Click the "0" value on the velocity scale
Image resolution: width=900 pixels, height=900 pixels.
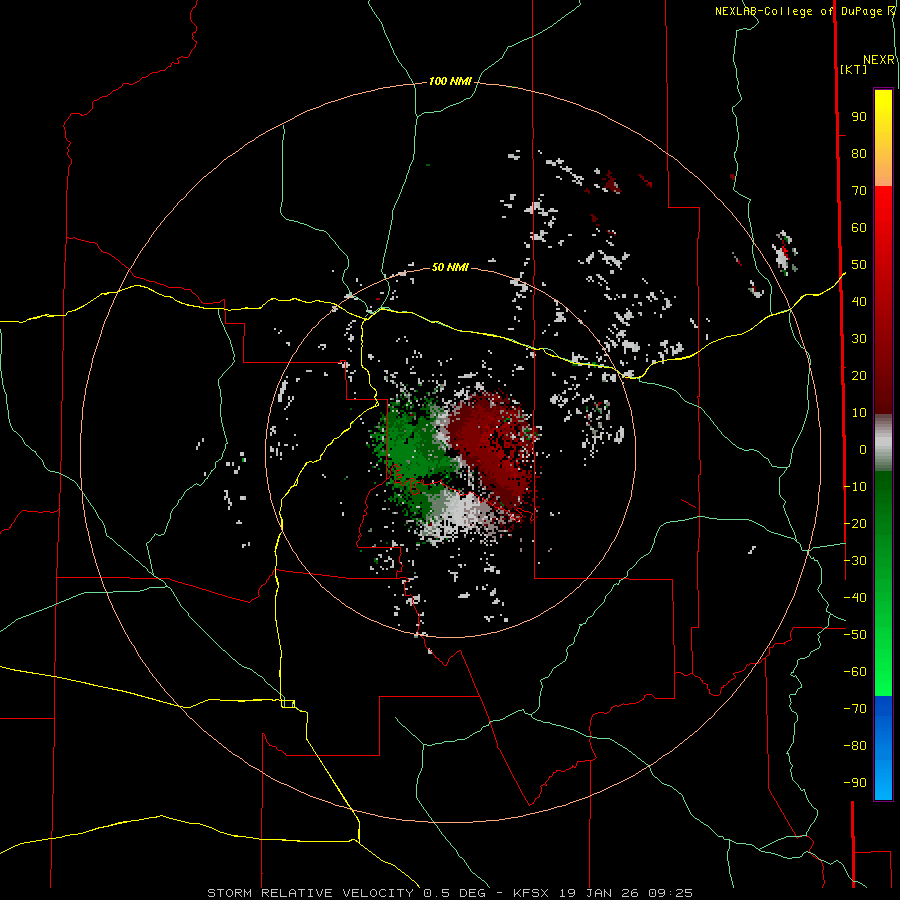[863, 449]
